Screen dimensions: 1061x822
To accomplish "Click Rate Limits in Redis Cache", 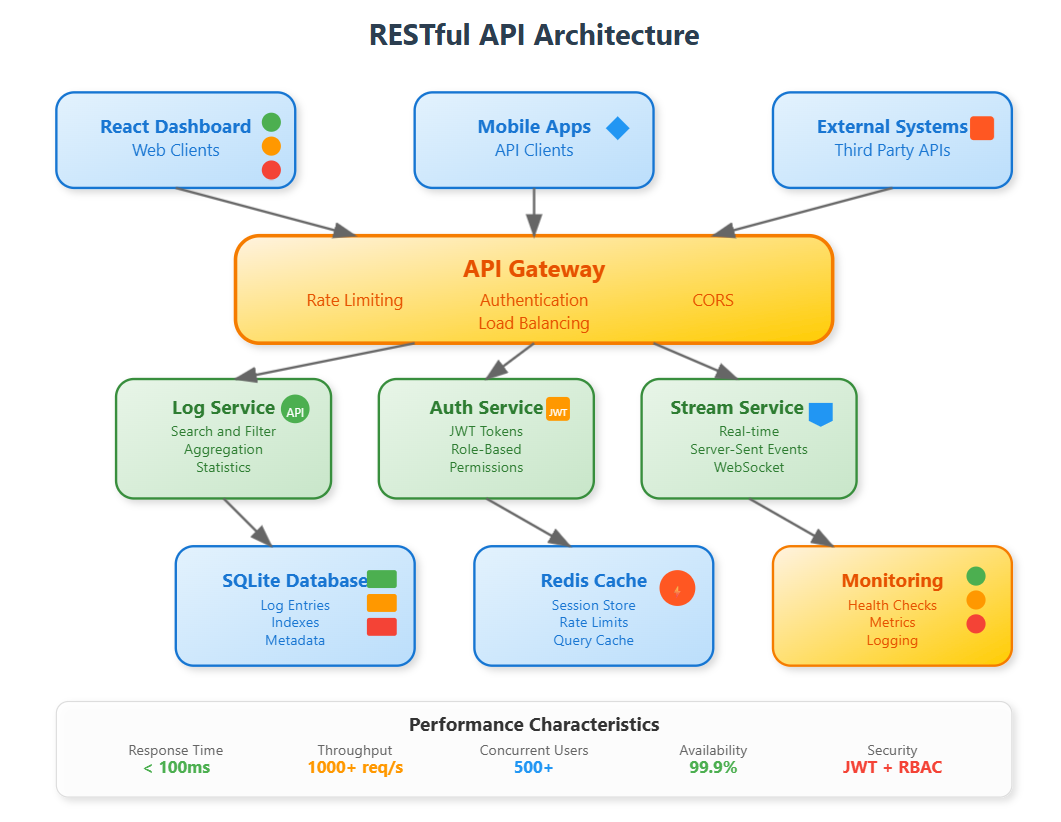I will tap(593, 622).
